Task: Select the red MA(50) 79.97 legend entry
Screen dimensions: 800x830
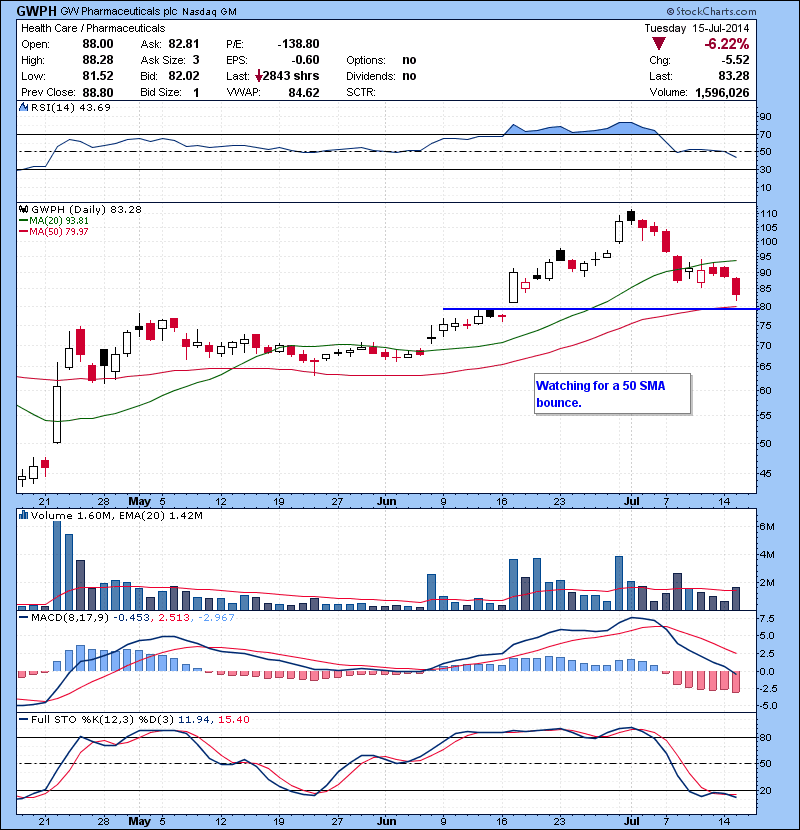Action: point(54,231)
